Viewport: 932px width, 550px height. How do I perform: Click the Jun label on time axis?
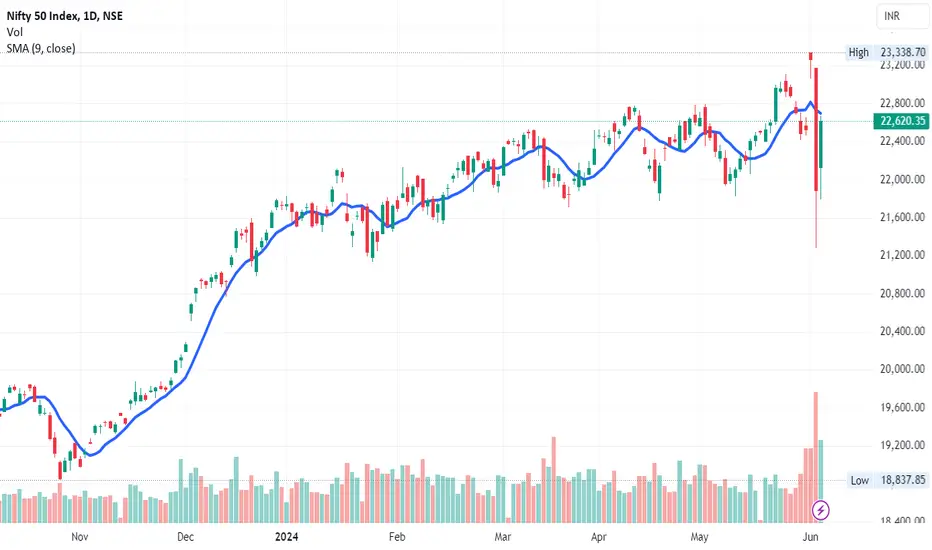[811, 537]
